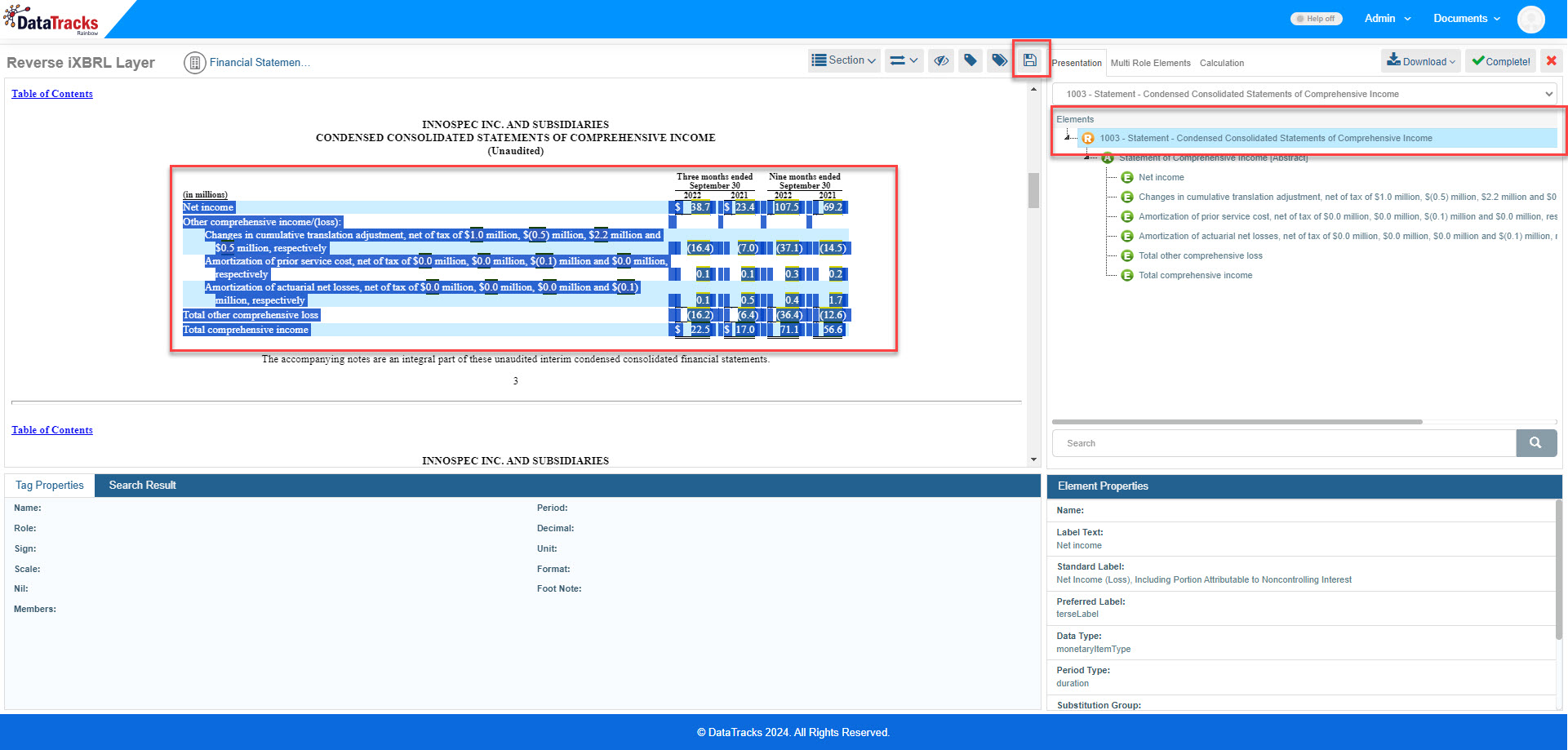1568x750 pixels.
Task: Open the Admin menu
Action: [x=1387, y=18]
